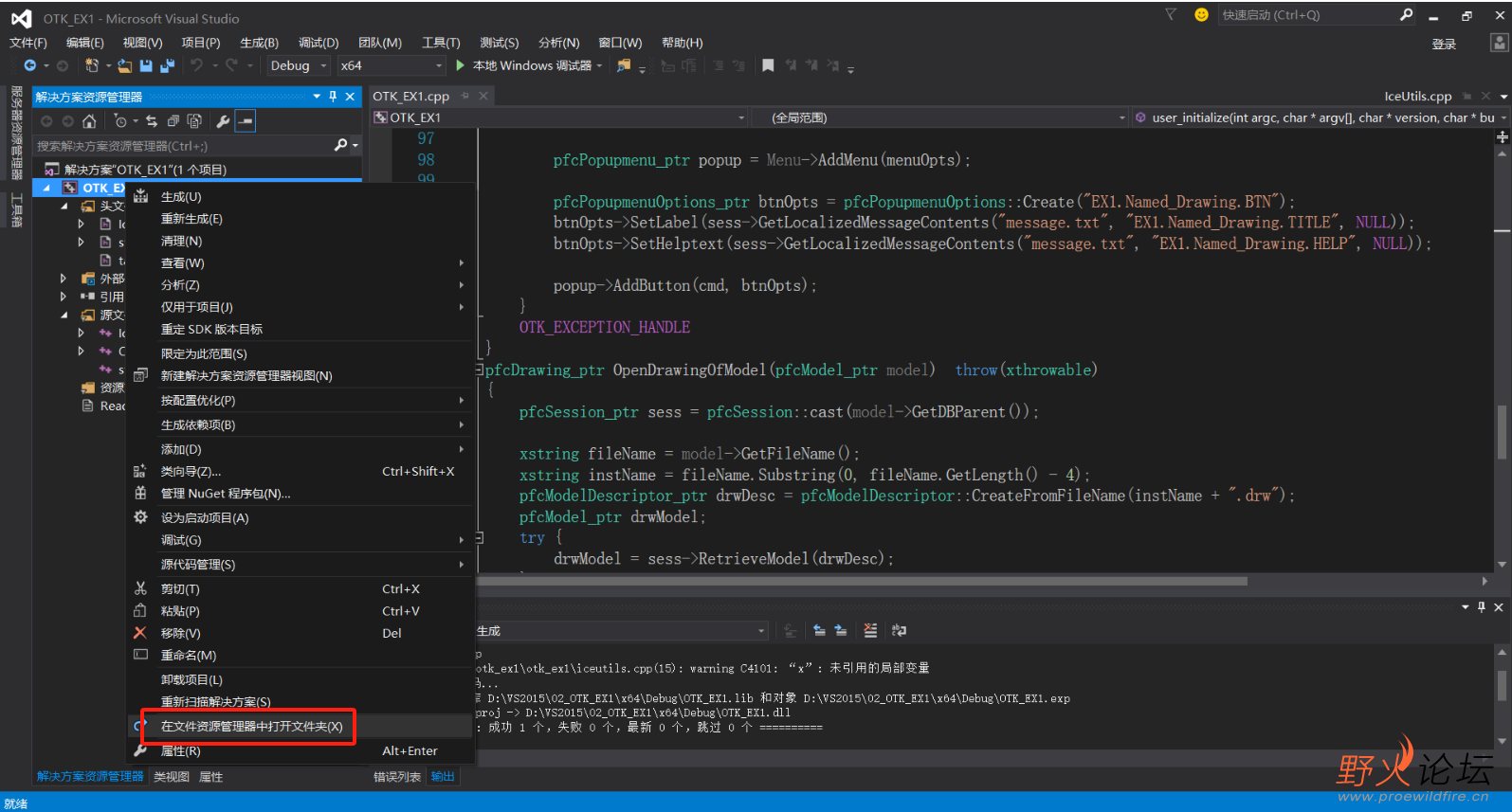Viewport: 1512px width, 812px height.
Task: Choose 管理 NuGet 程序包(N) context entry
Action: point(300,494)
